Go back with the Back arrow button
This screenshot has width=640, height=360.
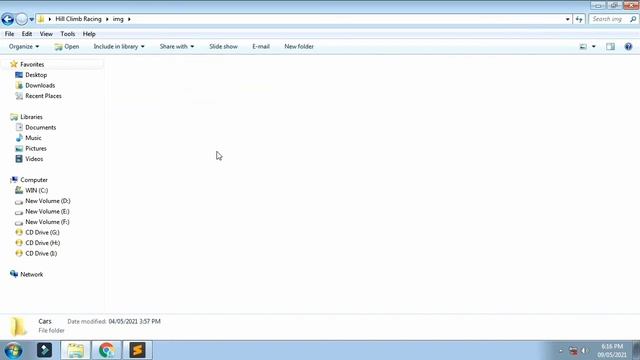click(x=7, y=19)
